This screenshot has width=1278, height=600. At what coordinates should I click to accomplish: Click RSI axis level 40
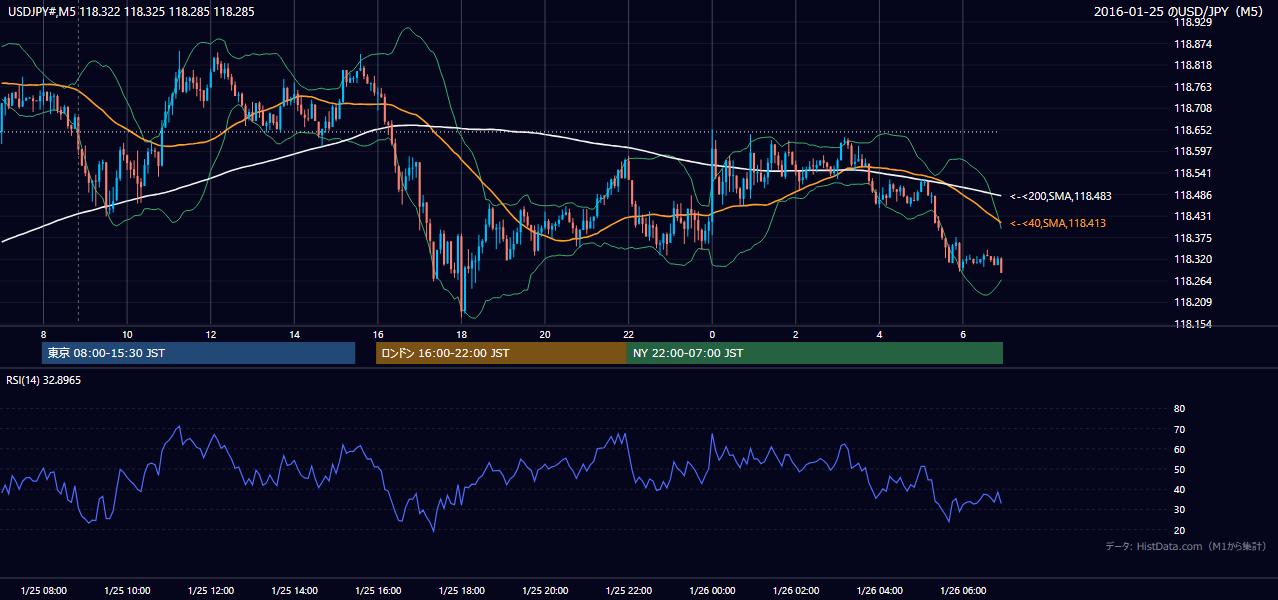click(1179, 489)
